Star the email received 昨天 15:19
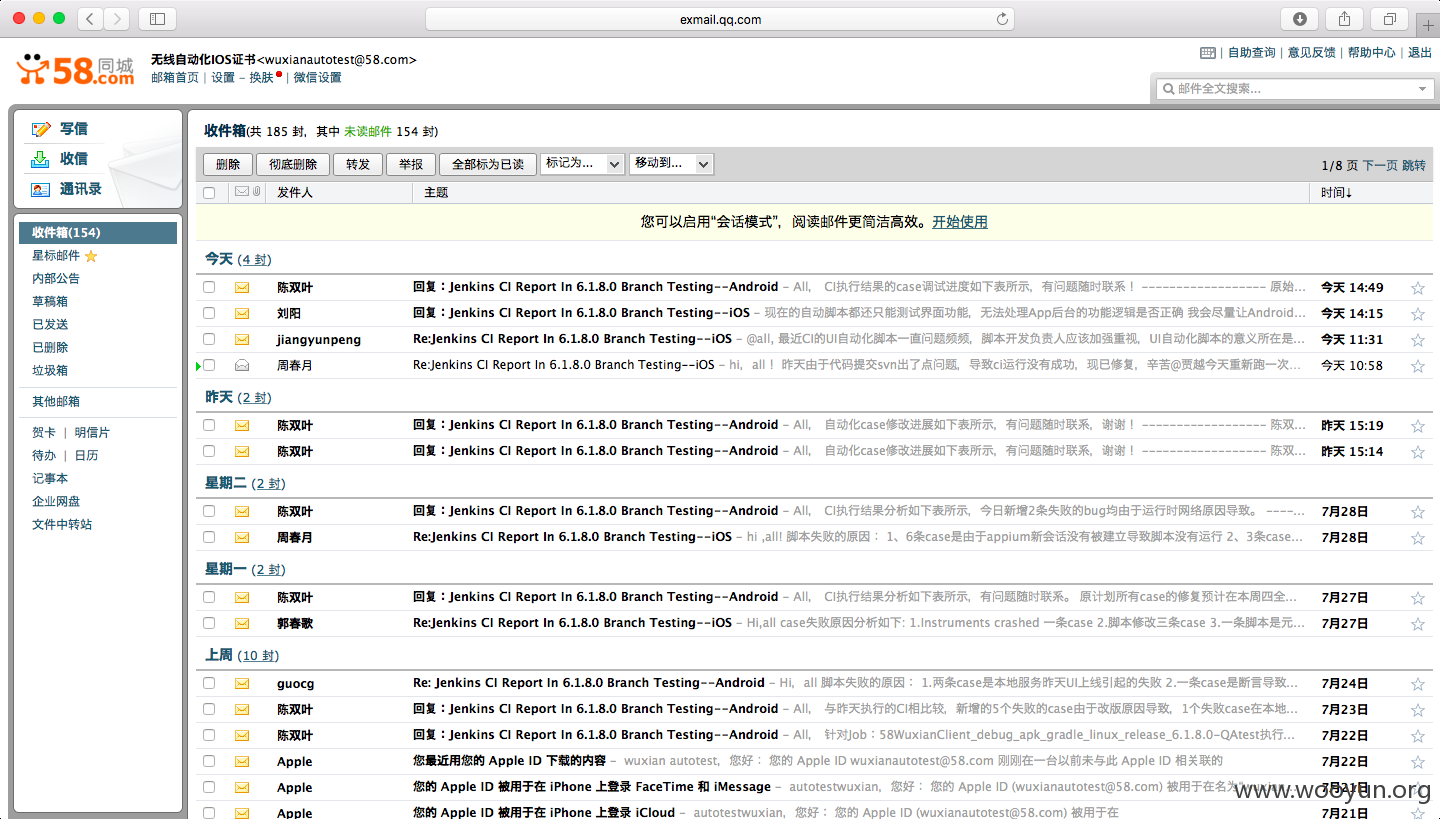 click(x=1417, y=426)
